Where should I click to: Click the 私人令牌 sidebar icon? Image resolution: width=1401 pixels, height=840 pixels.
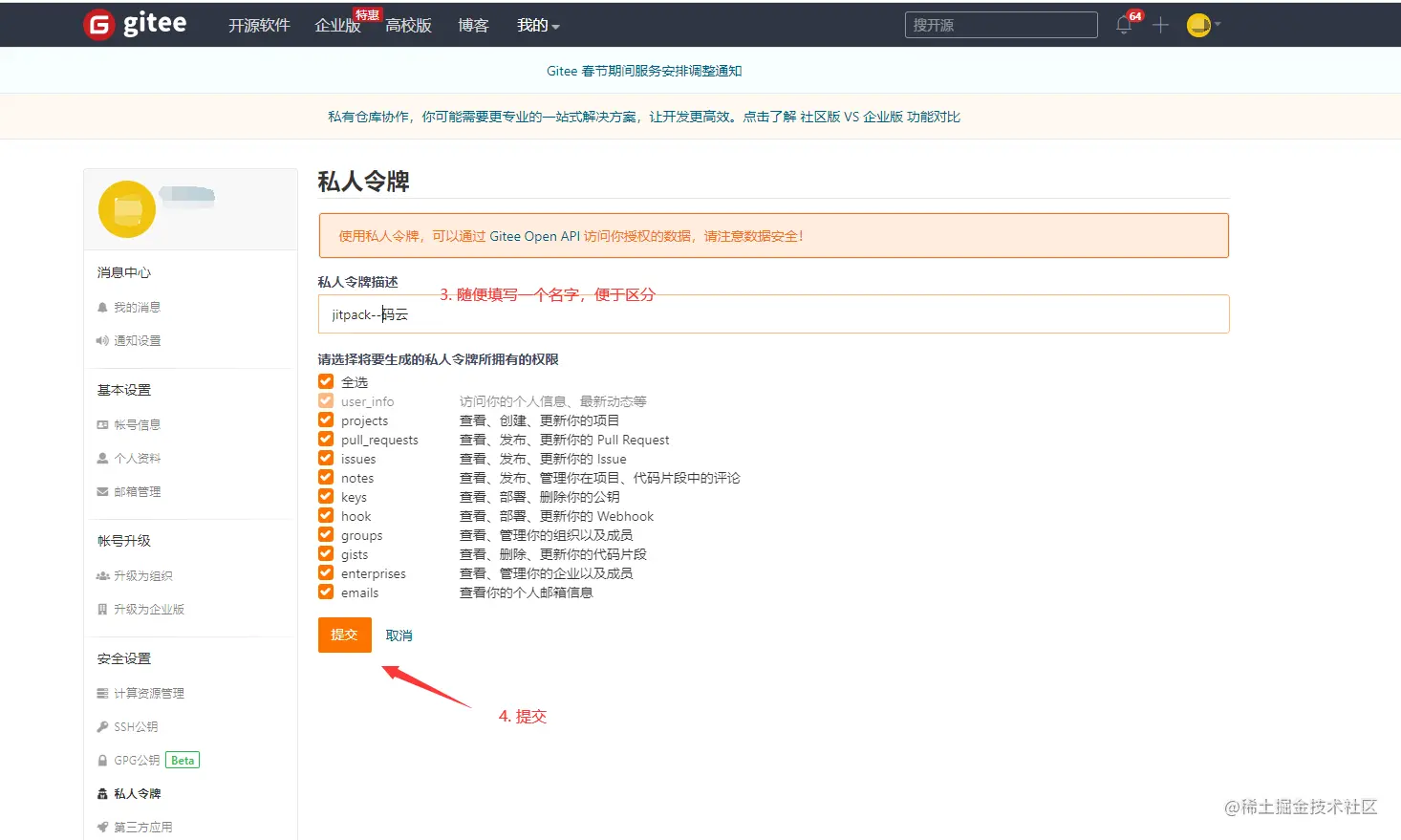[102, 794]
